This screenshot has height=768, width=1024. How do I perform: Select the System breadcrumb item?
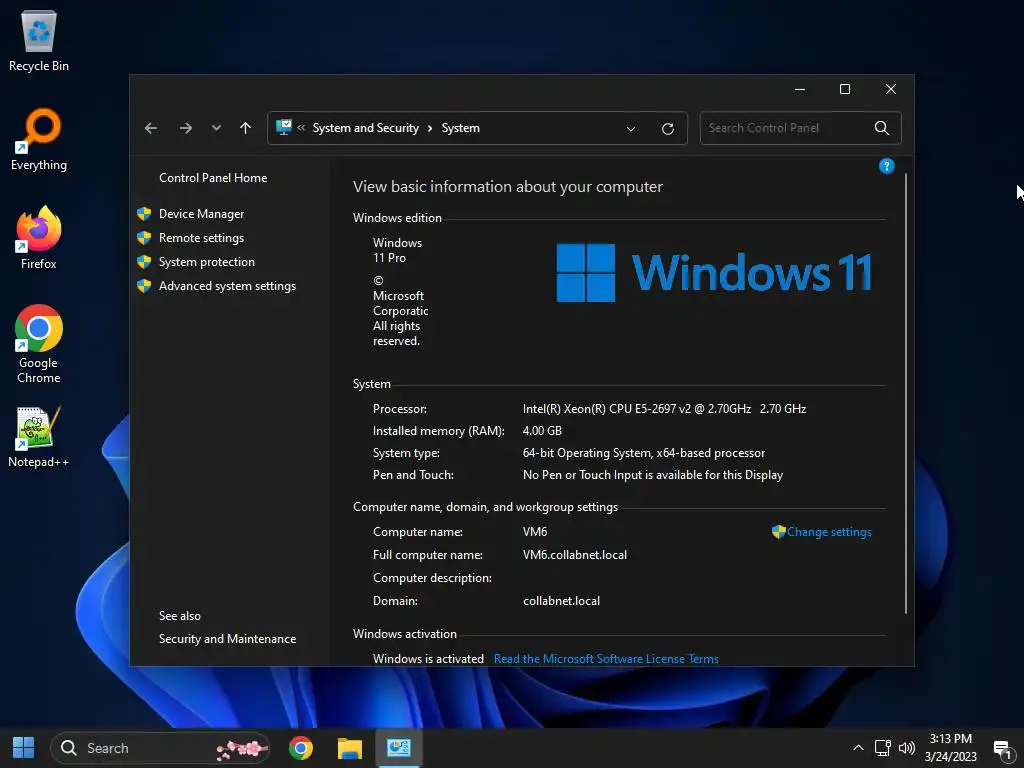[460, 128]
